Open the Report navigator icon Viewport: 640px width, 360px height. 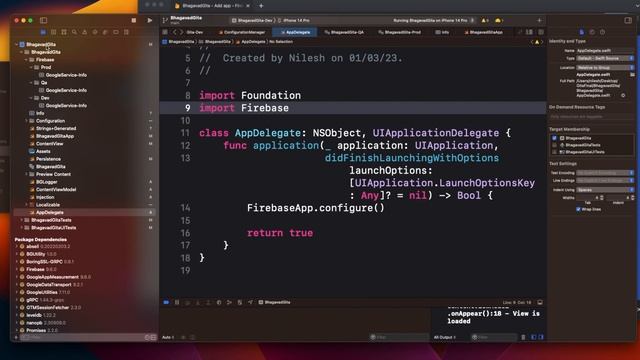[x=126, y=32]
